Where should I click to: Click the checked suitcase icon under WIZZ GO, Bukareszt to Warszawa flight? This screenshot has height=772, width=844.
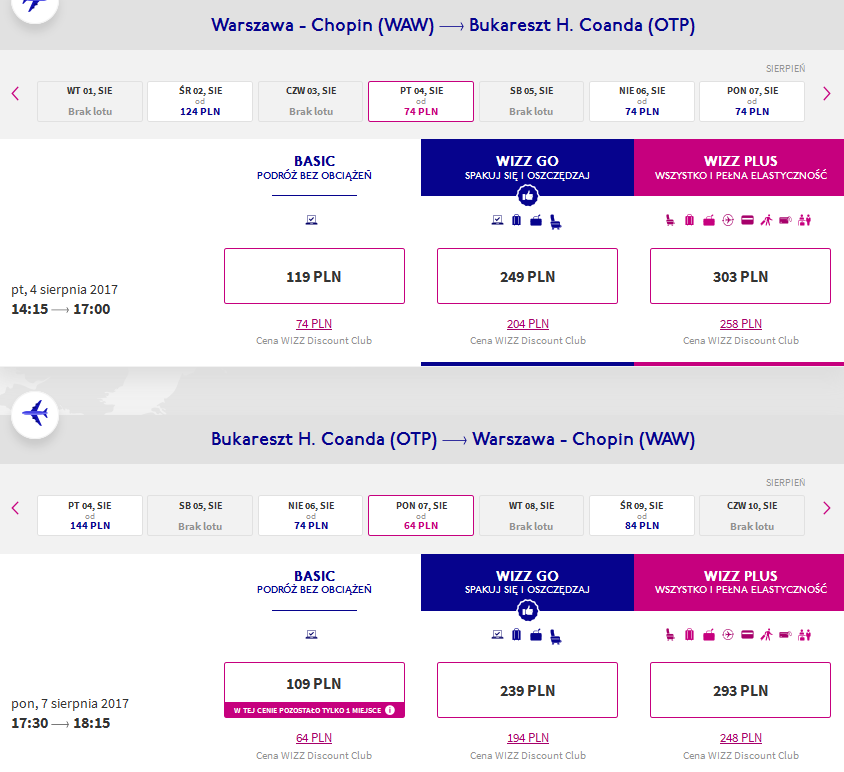pos(536,635)
